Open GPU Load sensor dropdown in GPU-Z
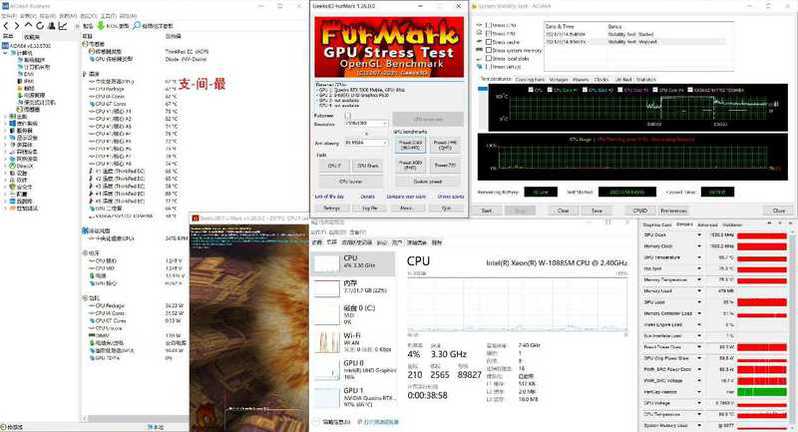Screen dimensions: 798x432 pos(700,302)
